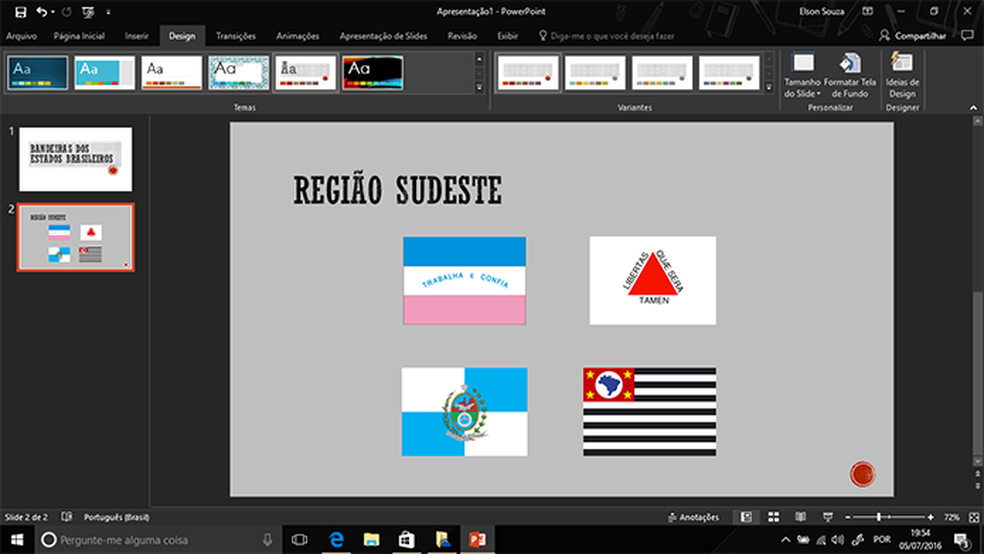Apply the black theme with colorful edges

click(373, 73)
